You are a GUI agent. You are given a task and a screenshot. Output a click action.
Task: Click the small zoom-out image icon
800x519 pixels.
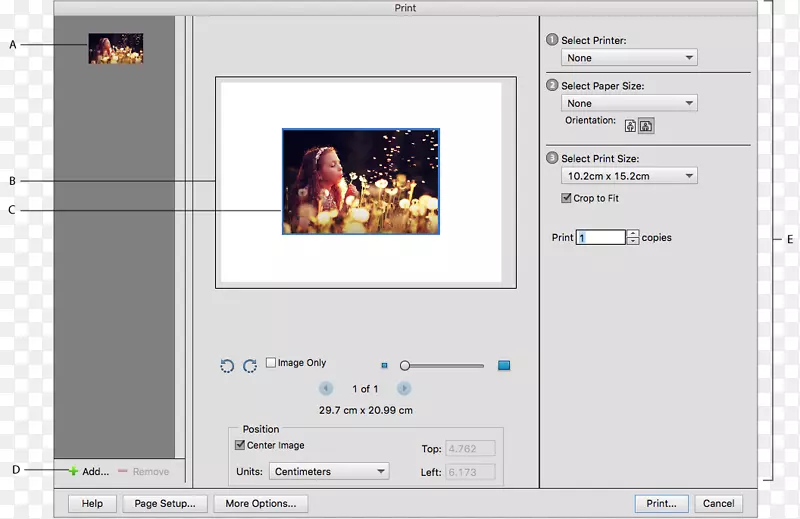385,365
